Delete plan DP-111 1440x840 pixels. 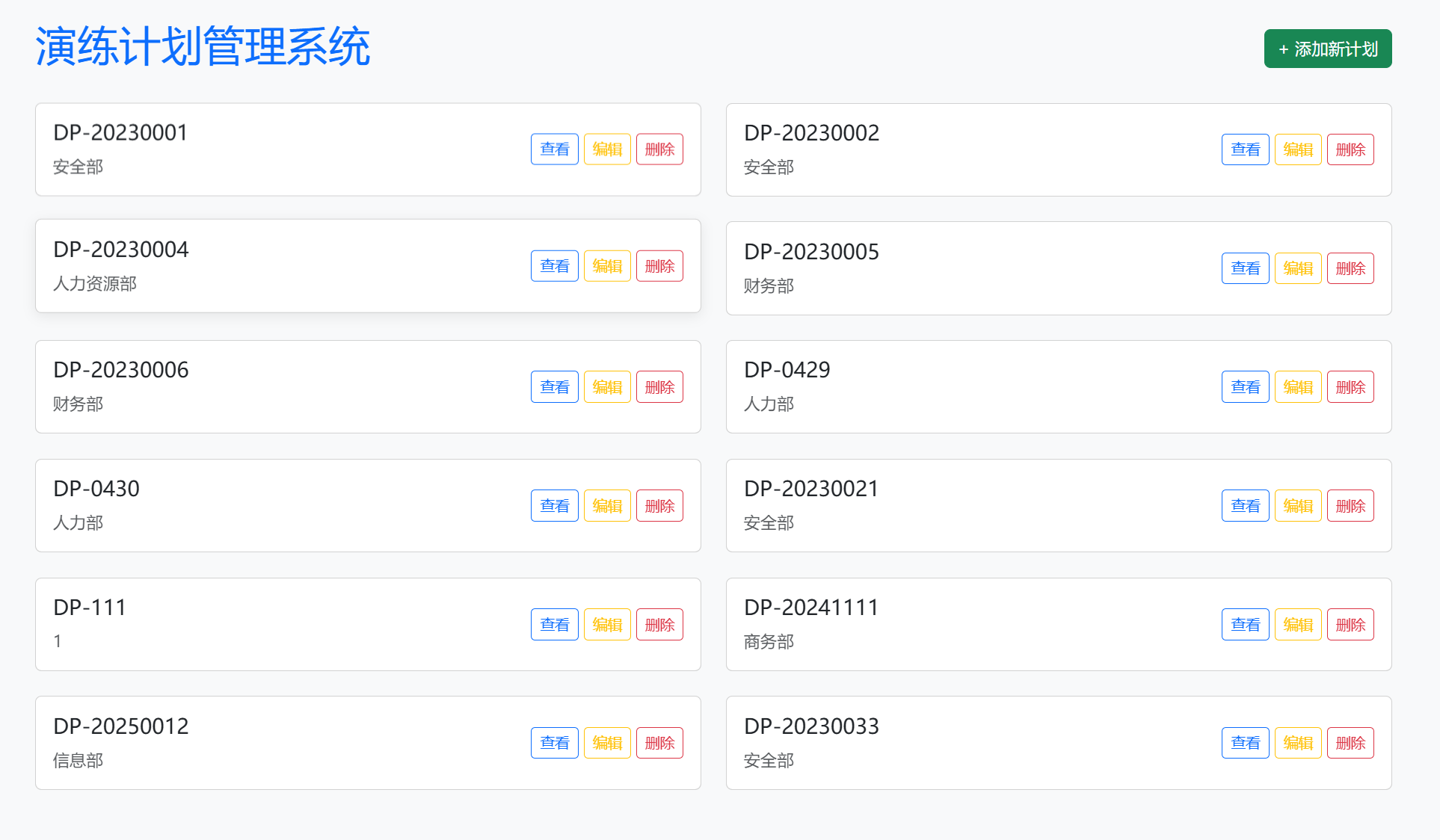(659, 625)
